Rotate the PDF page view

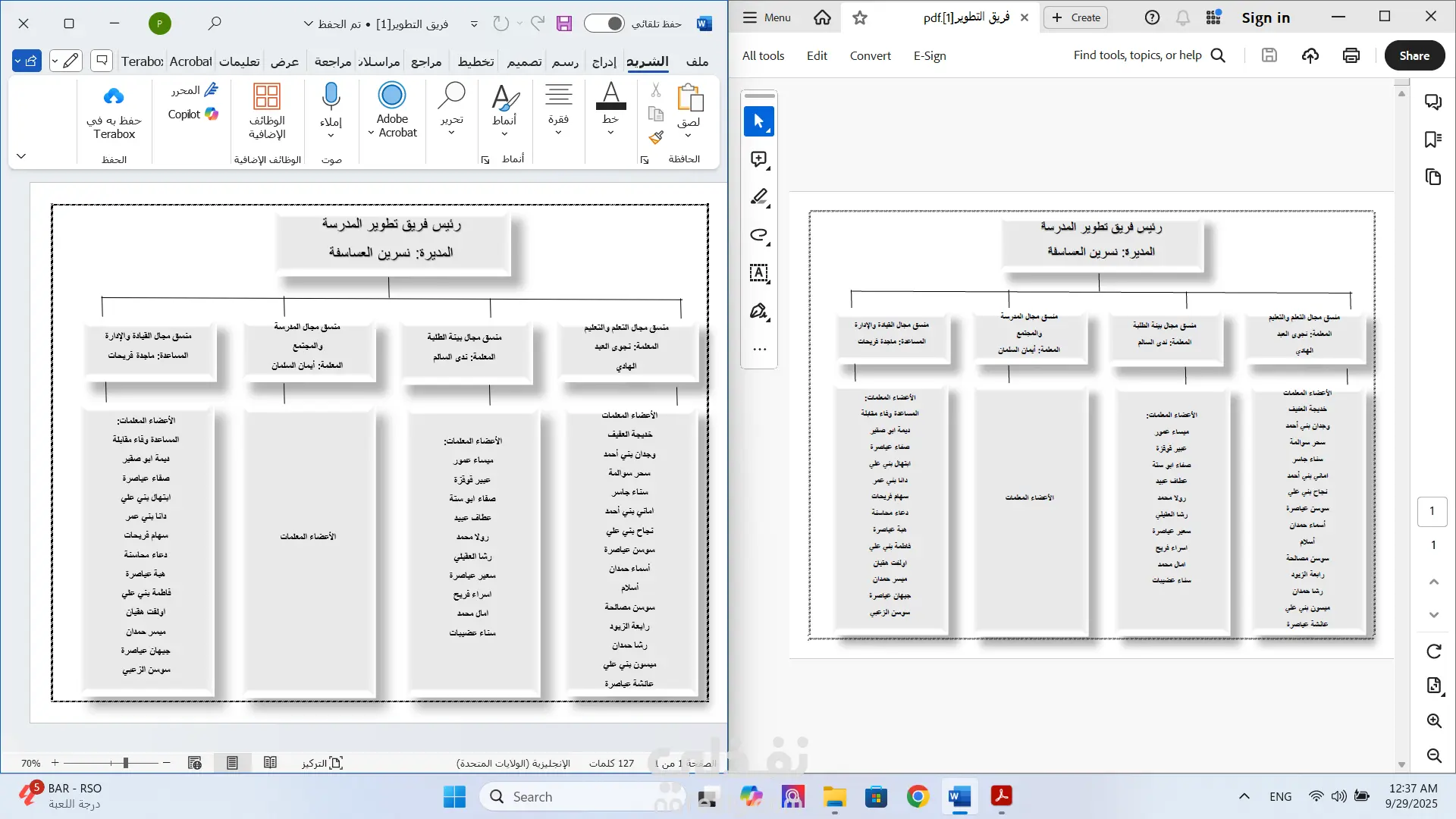point(1433,651)
